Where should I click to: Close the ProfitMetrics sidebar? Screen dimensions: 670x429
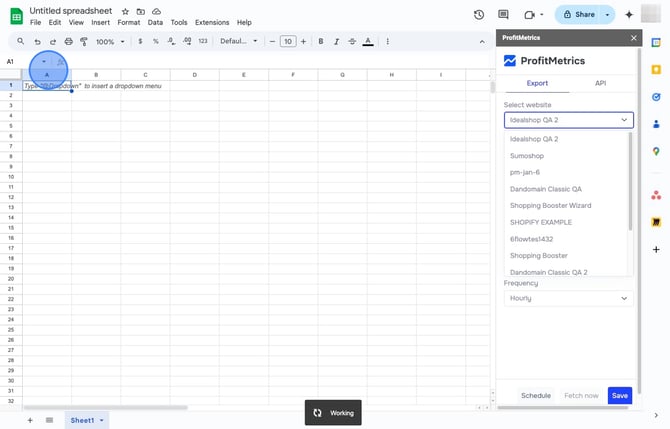click(x=634, y=38)
